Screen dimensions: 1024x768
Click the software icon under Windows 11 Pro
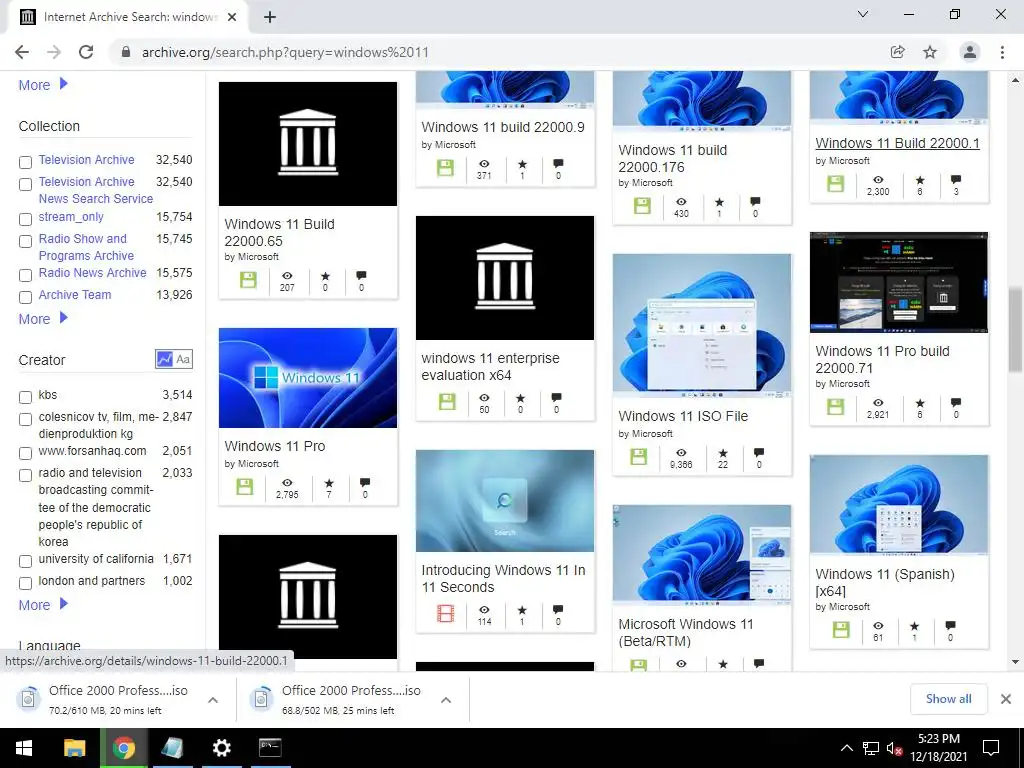coord(245,487)
